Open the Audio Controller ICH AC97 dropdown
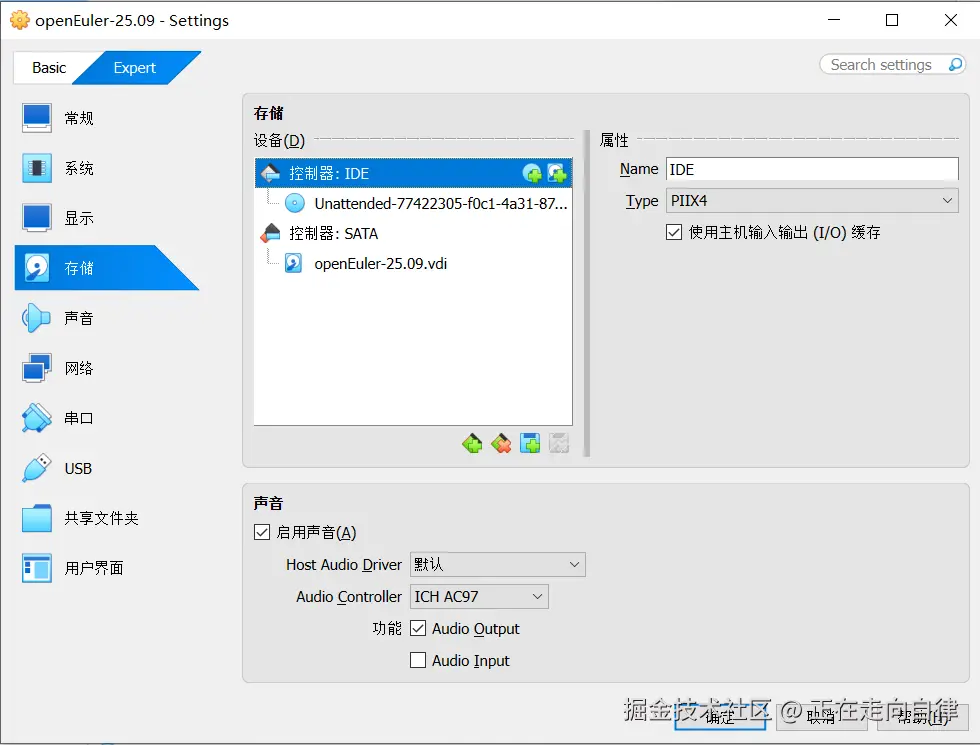Screen dimensions: 980x745 [x=479, y=597]
